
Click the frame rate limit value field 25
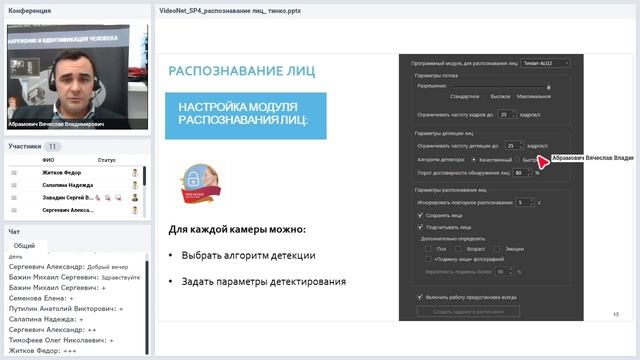(504, 115)
